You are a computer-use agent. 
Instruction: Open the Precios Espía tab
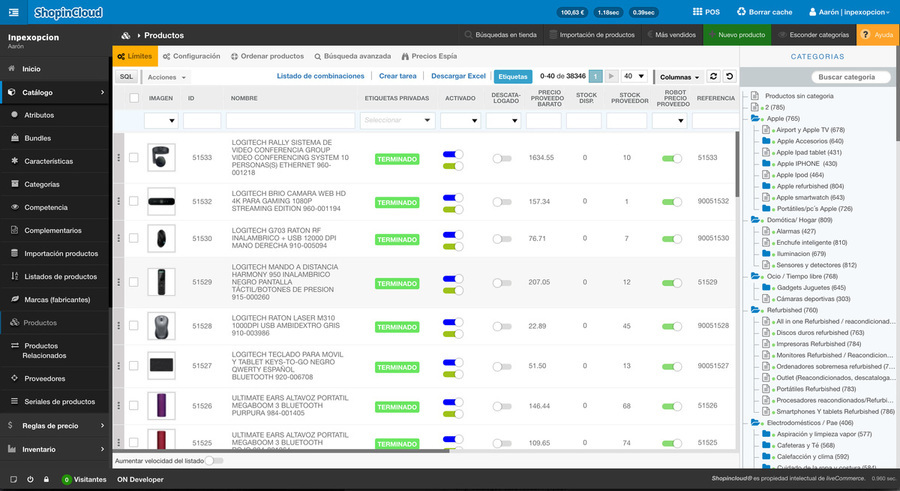pyautogui.click(x=429, y=56)
